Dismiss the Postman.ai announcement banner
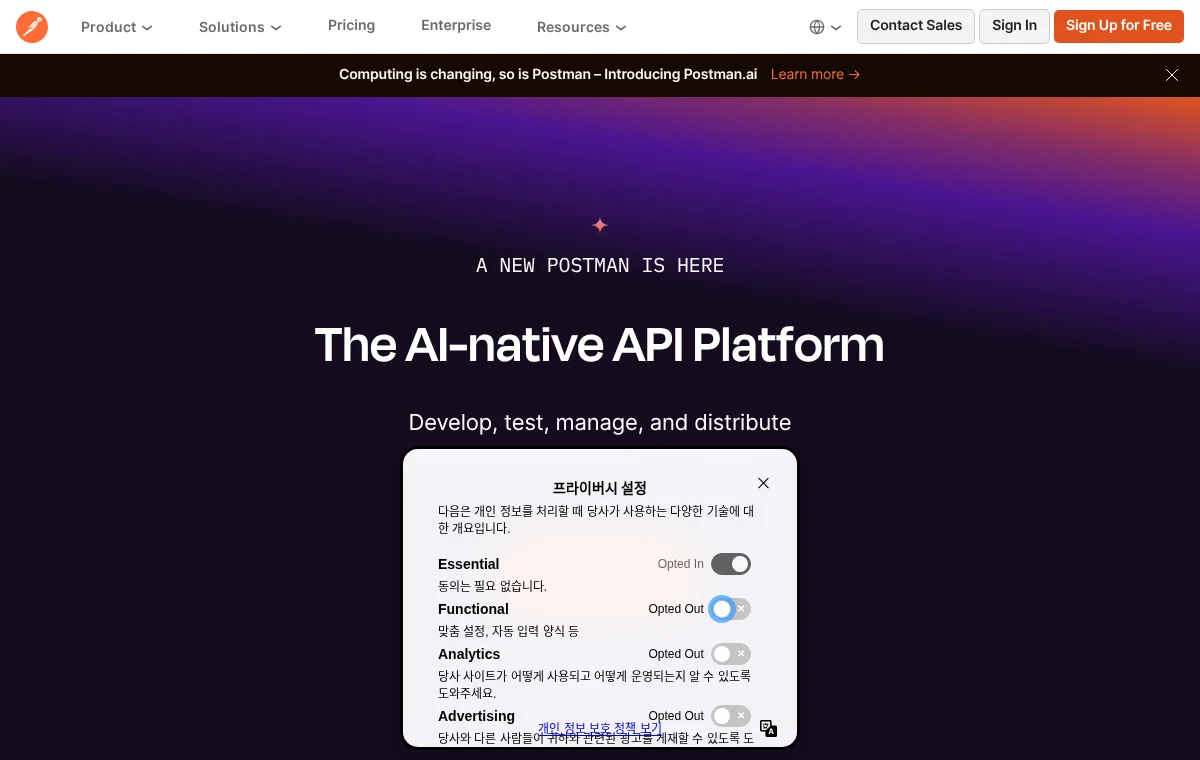 click(x=1172, y=75)
